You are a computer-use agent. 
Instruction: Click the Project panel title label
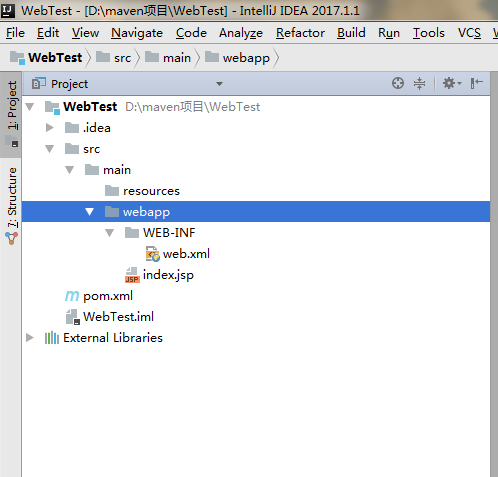point(69,84)
